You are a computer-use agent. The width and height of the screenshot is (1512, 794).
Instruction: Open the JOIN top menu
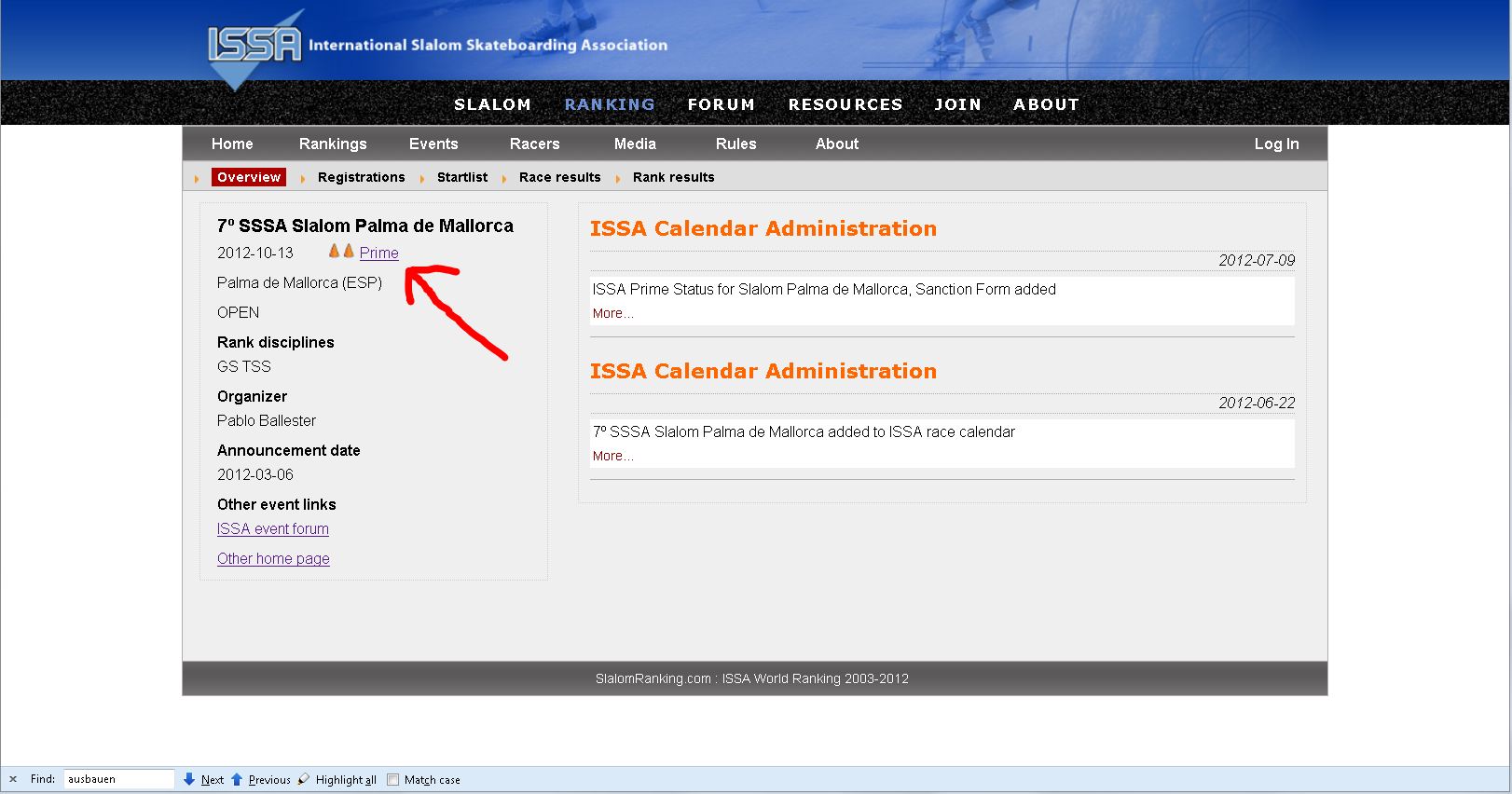click(958, 104)
